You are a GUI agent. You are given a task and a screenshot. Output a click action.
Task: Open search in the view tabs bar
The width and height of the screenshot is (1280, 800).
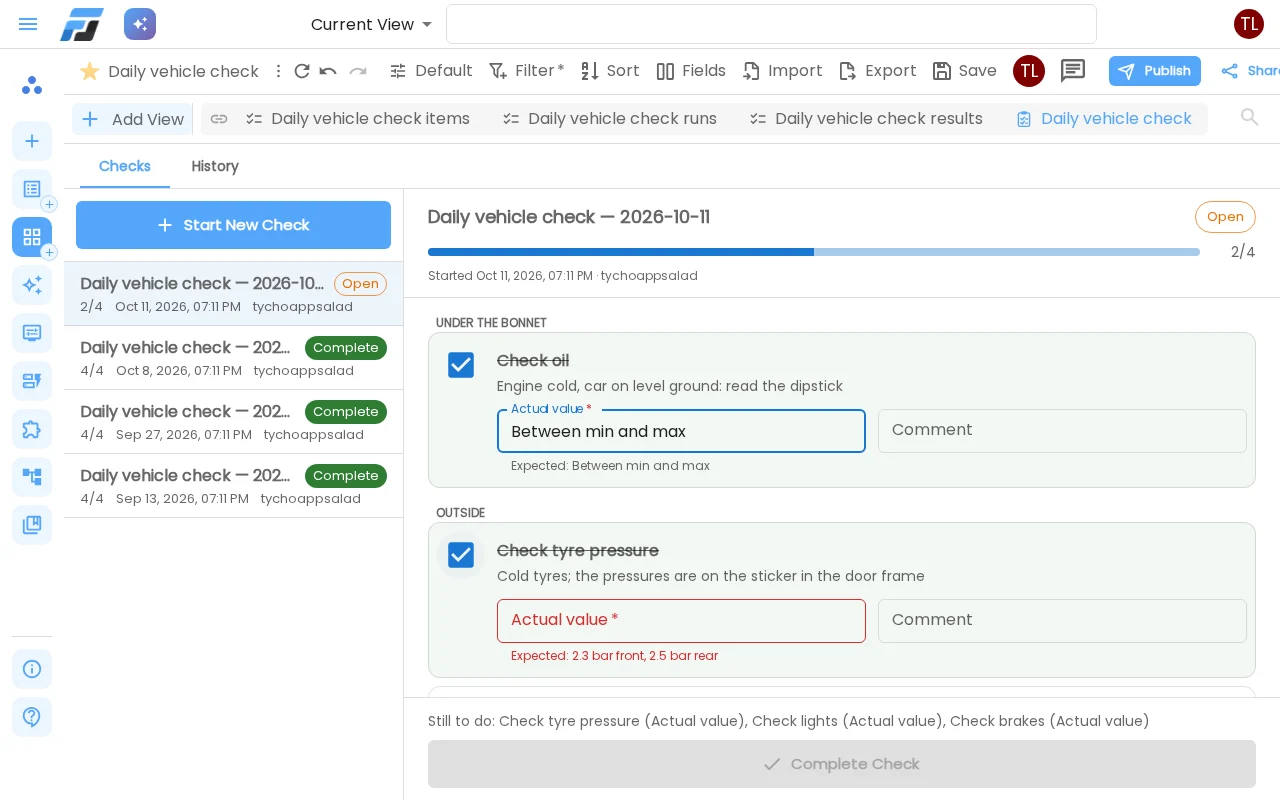[x=1249, y=118]
